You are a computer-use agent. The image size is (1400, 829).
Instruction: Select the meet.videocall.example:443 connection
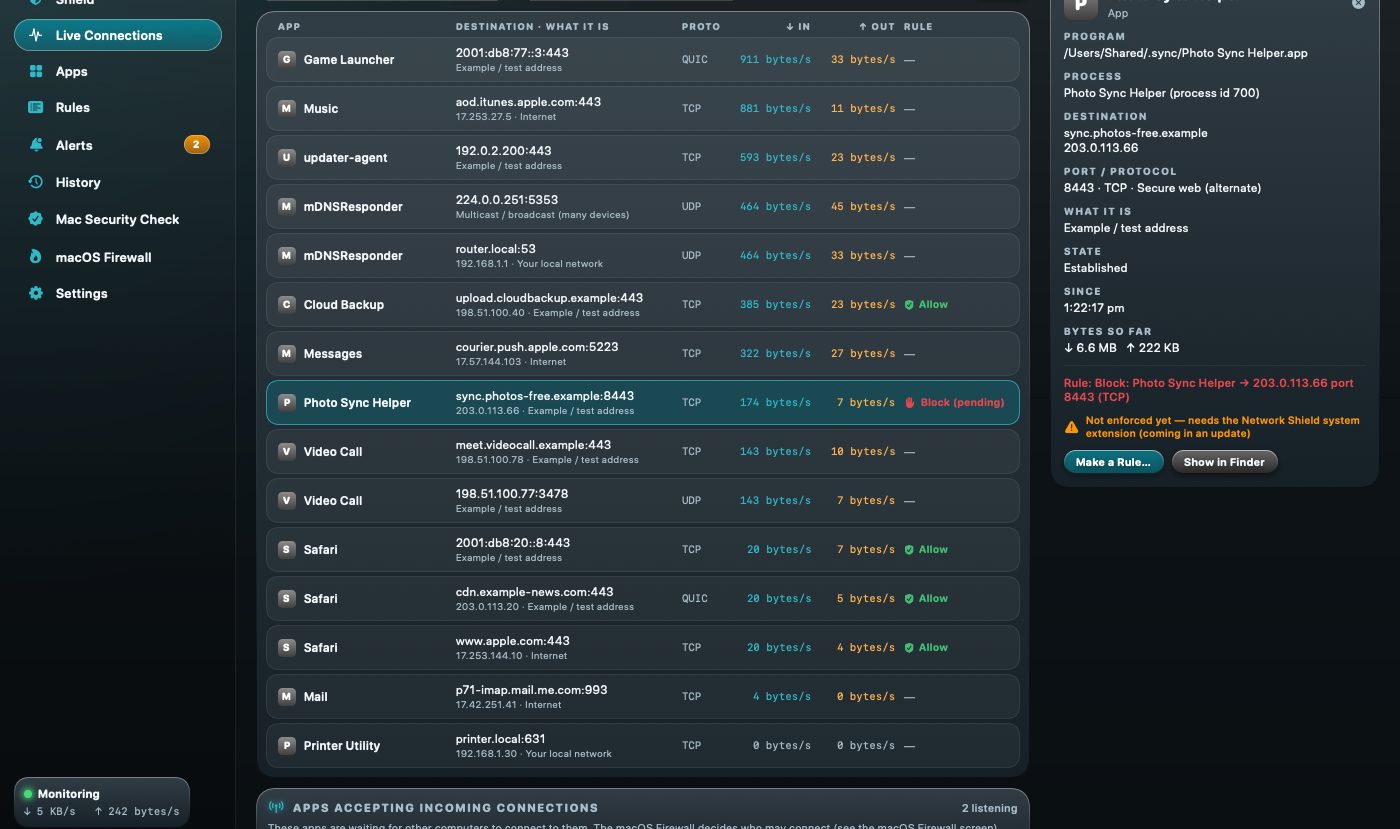tap(643, 451)
